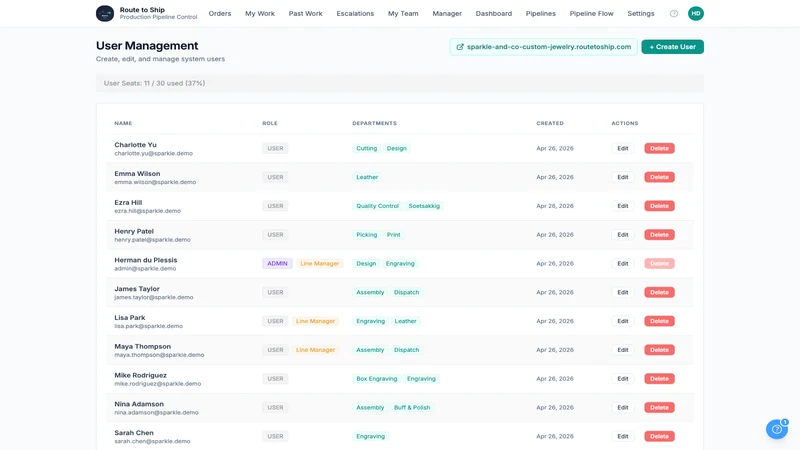The image size is (800, 450).
Task: Click Sarah Chen's Engraving tag
Action: (x=370, y=437)
